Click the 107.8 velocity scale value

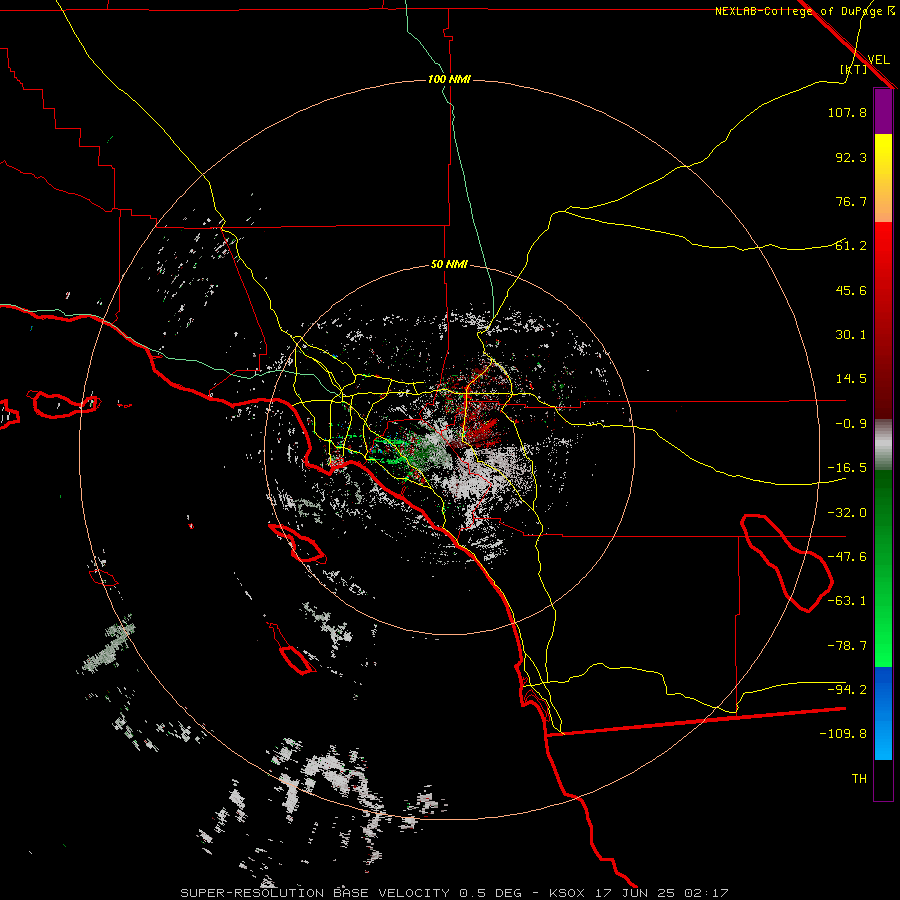coord(847,112)
